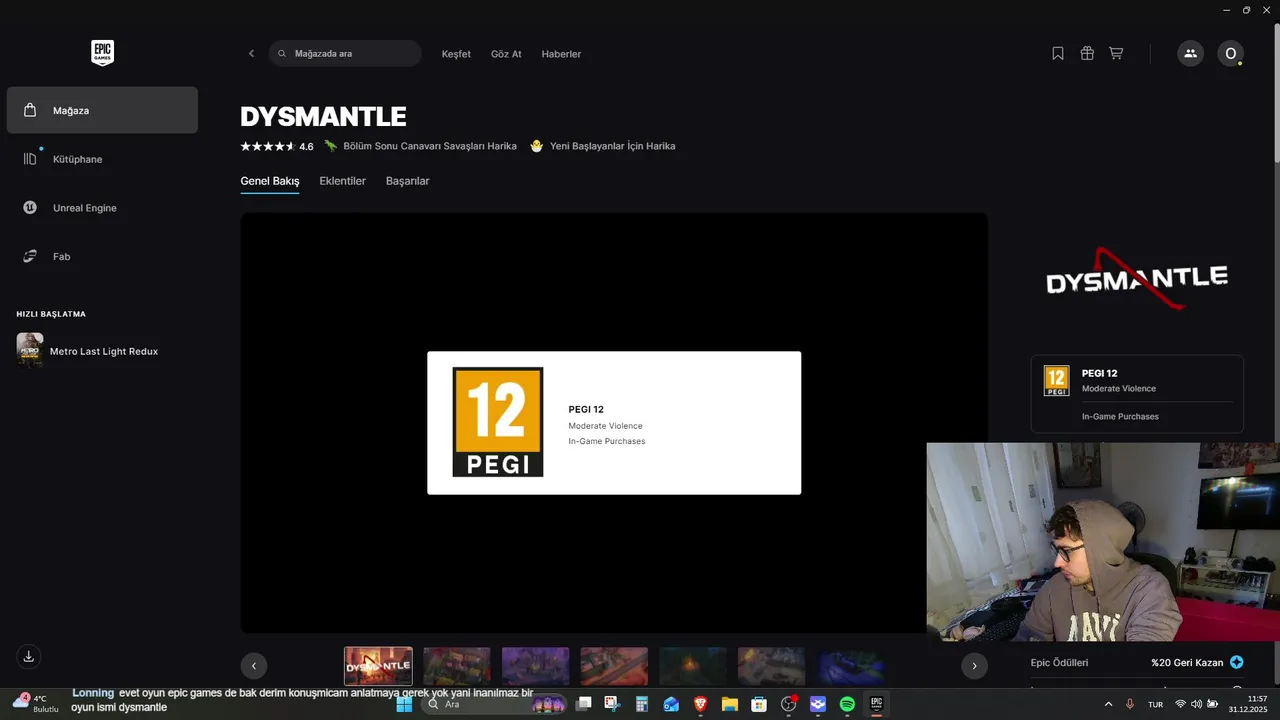Show previous media with left carousel arrow
This screenshot has width=1280, height=720.
pyautogui.click(x=254, y=666)
